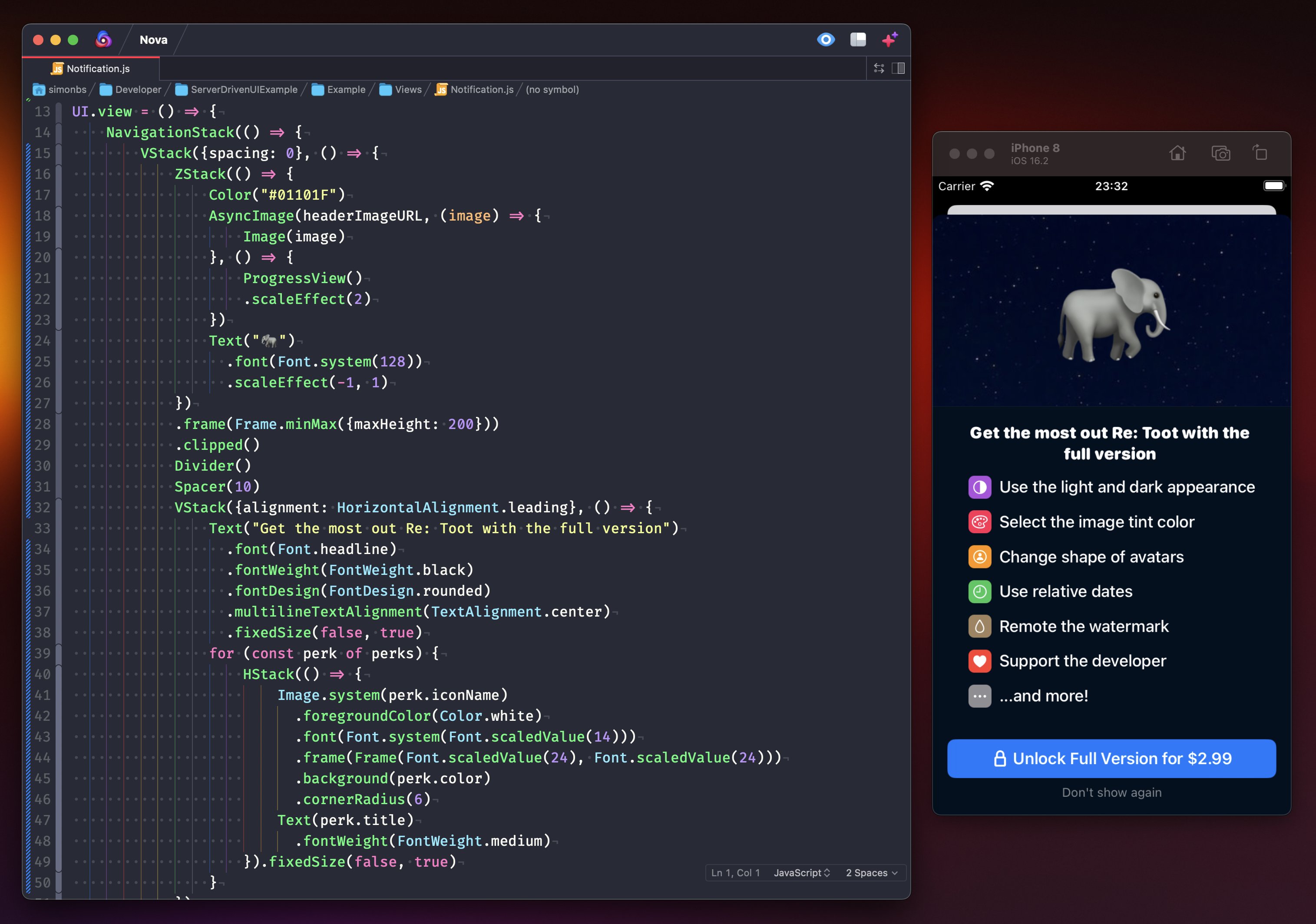Click the purple light/dark appearance perk icon
The width and height of the screenshot is (1316, 924).
pyautogui.click(x=979, y=487)
